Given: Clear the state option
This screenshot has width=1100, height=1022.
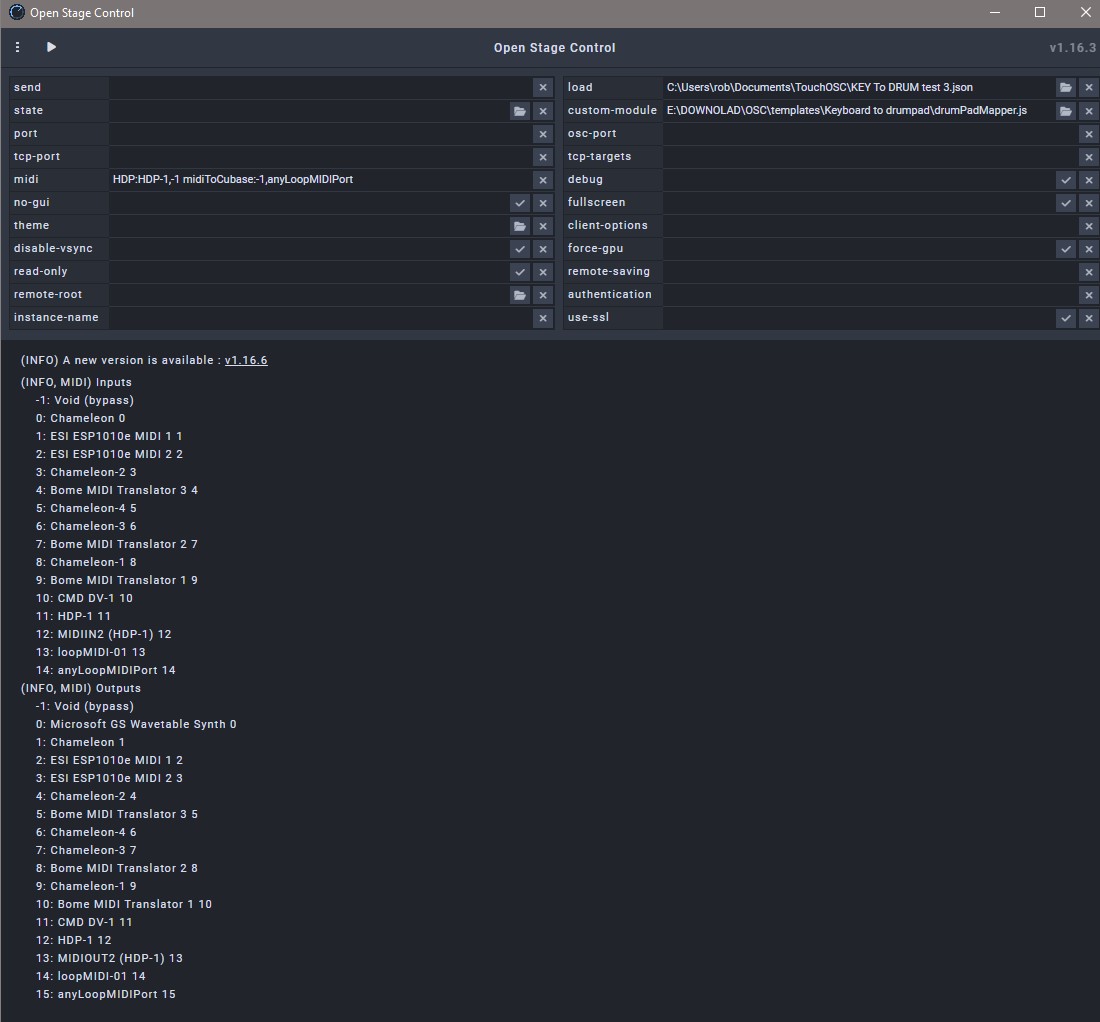Looking at the screenshot, I should click(542, 111).
